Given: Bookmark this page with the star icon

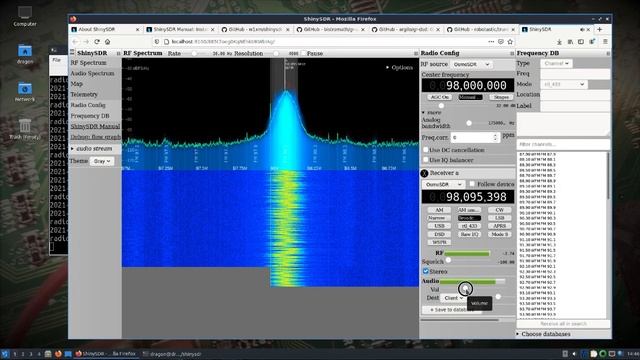Looking at the screenshot, I should (x=510, y=42).
